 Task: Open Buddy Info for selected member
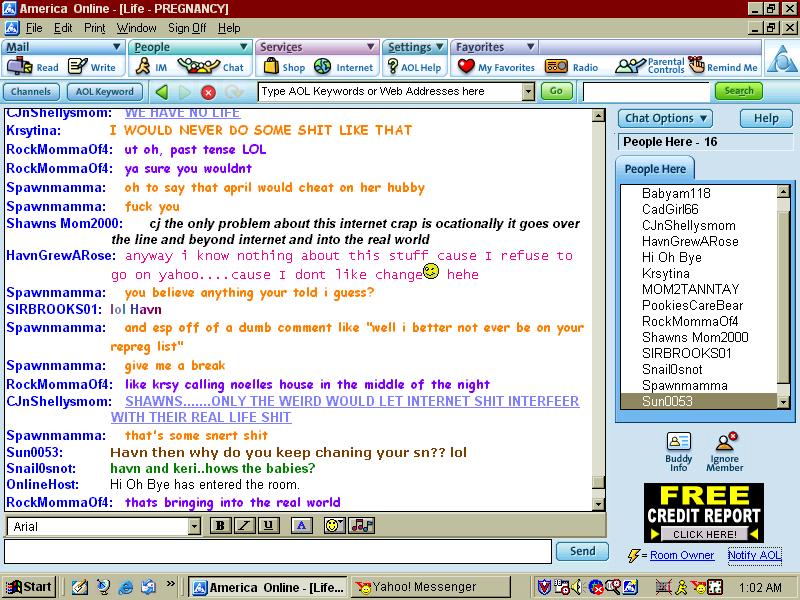679,452
